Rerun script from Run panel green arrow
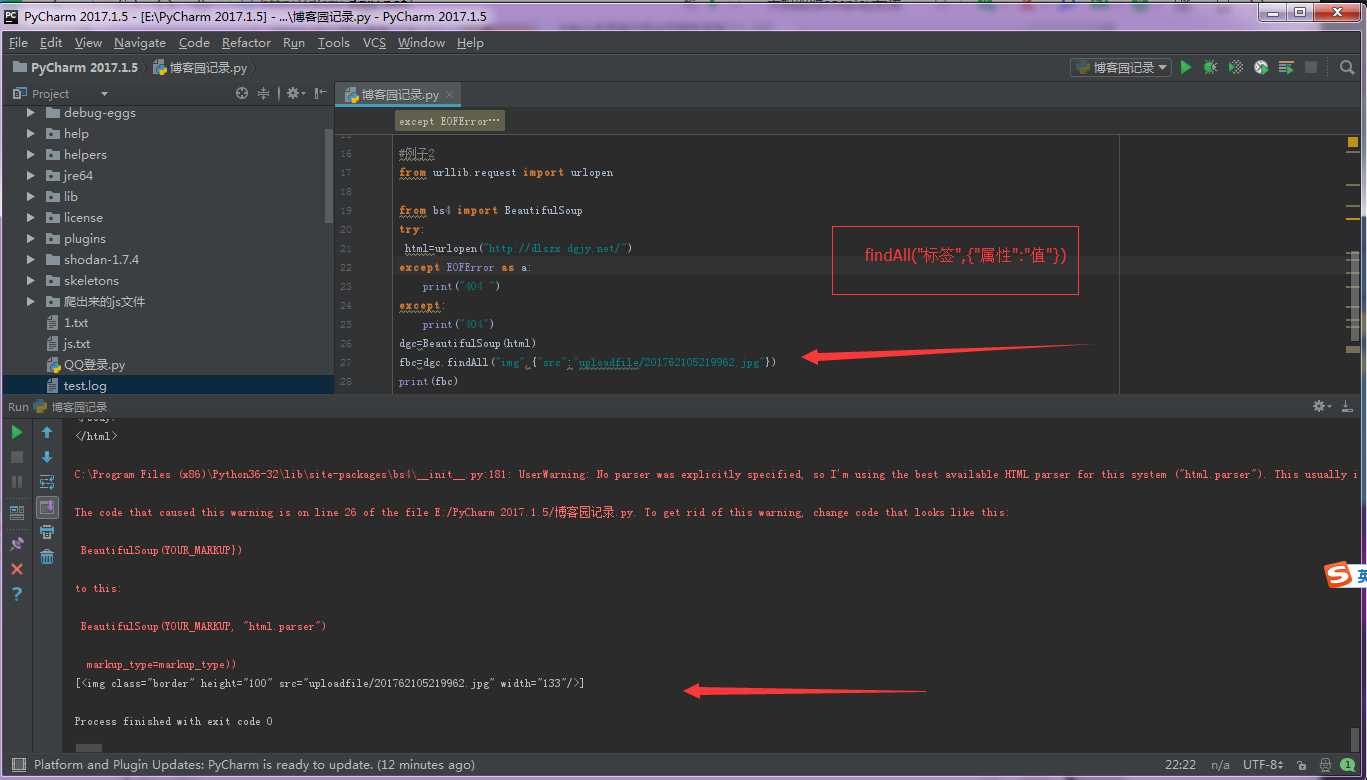The width and height of the screenshot is (1367, 780). click(x=17, y=432)
